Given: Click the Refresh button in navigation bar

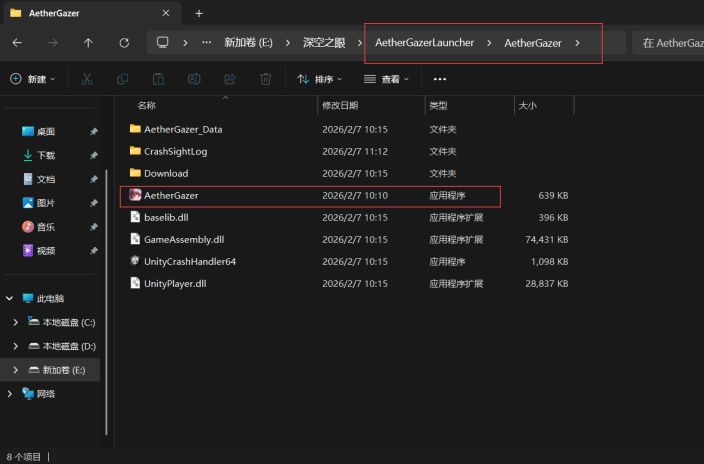Looking at the screenshot, I should pos(124,43).
